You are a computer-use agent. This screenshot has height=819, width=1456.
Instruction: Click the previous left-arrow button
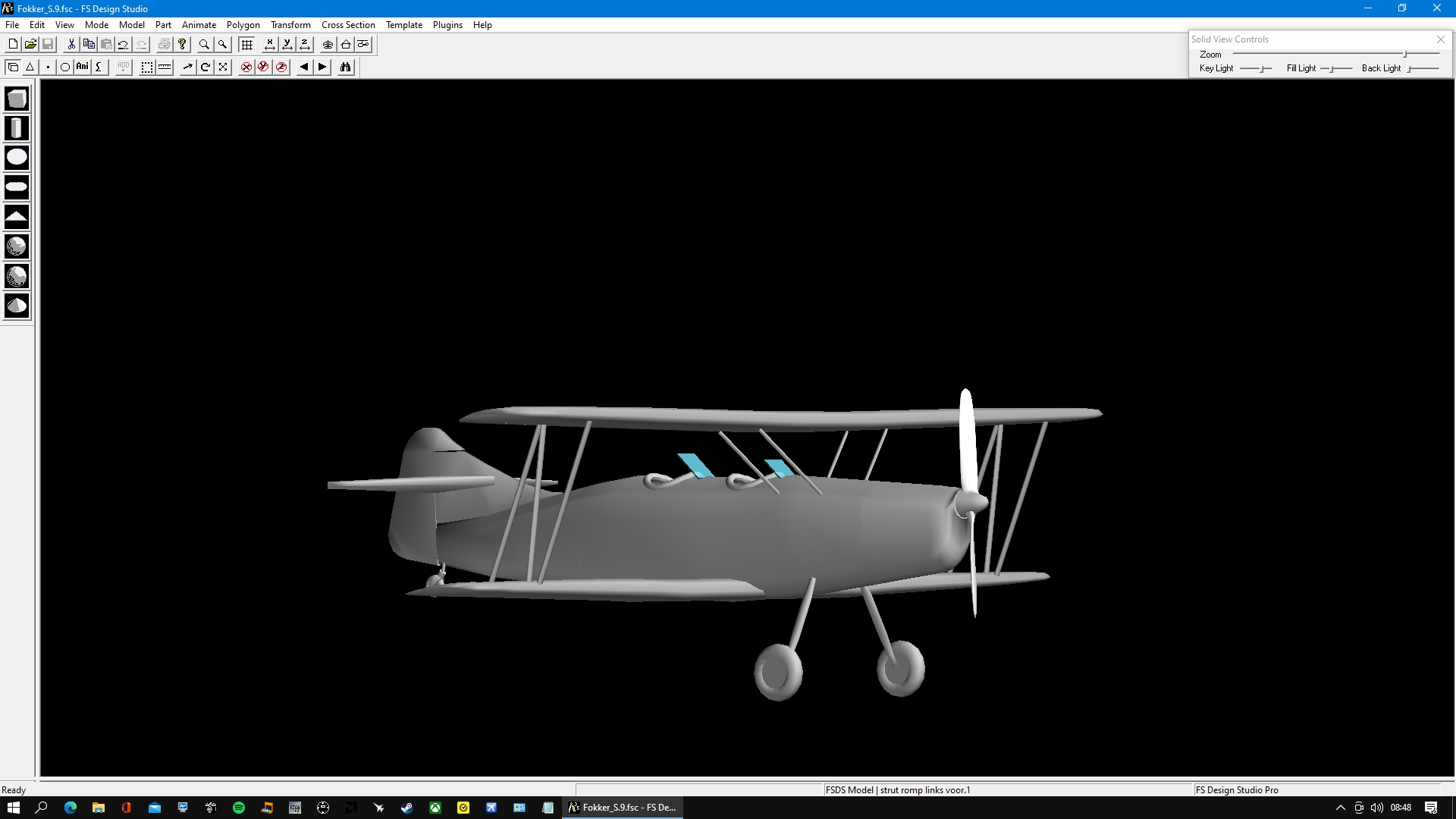coord(304,67)
